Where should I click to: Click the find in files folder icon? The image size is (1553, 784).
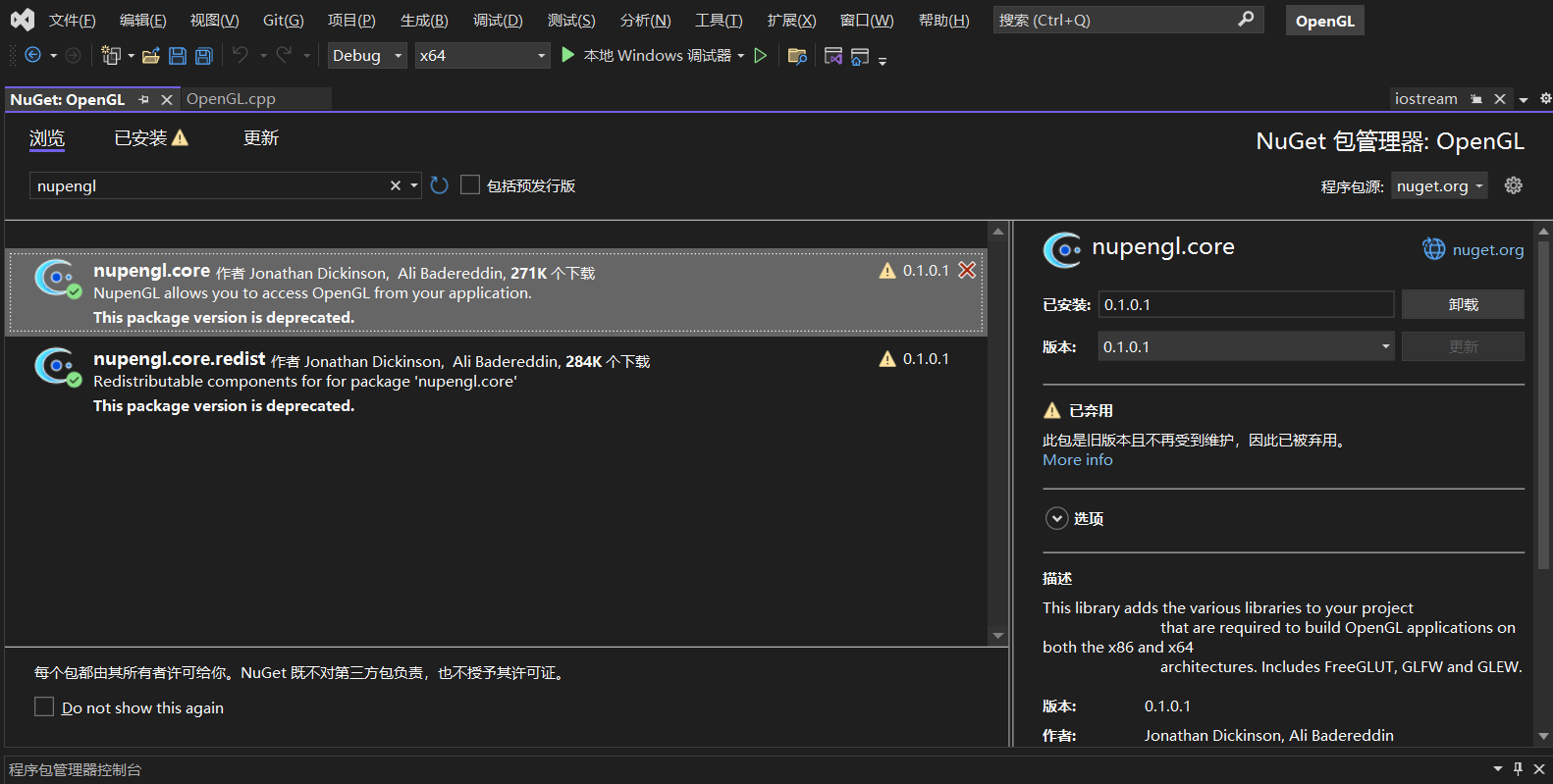[x=797, y=56]
